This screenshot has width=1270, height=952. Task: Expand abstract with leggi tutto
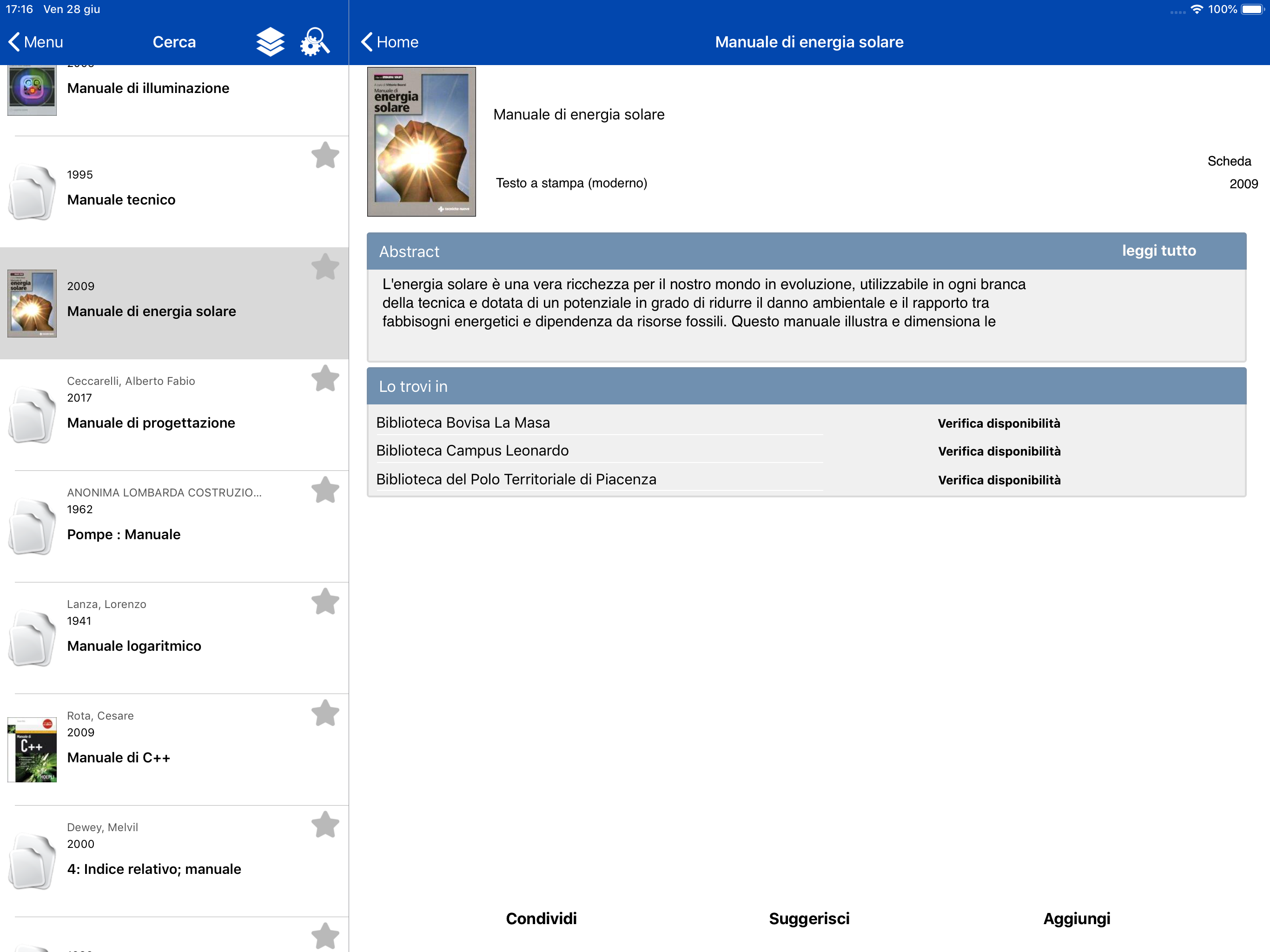point(1158,251)
